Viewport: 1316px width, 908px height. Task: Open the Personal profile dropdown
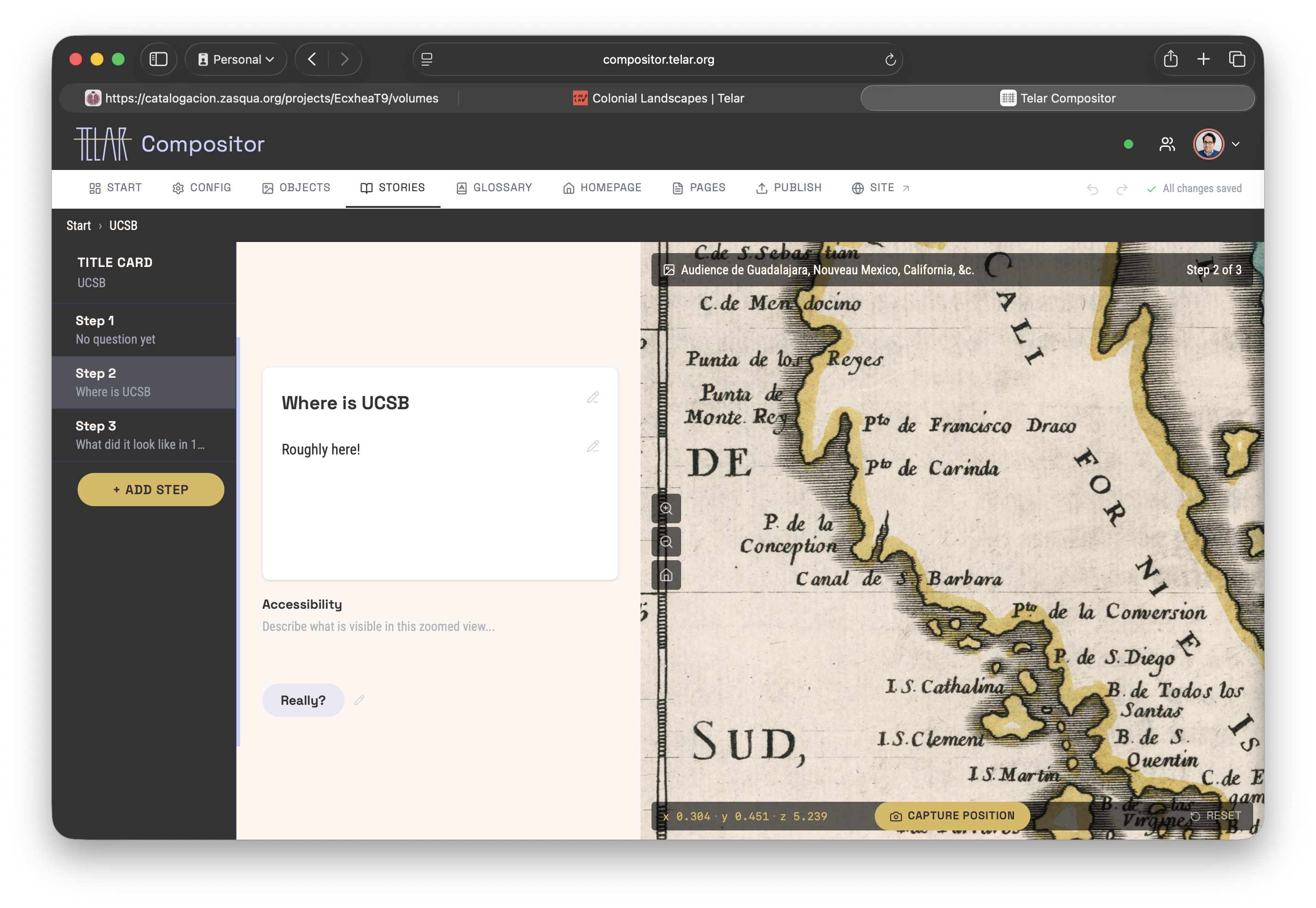click(236, 59)
